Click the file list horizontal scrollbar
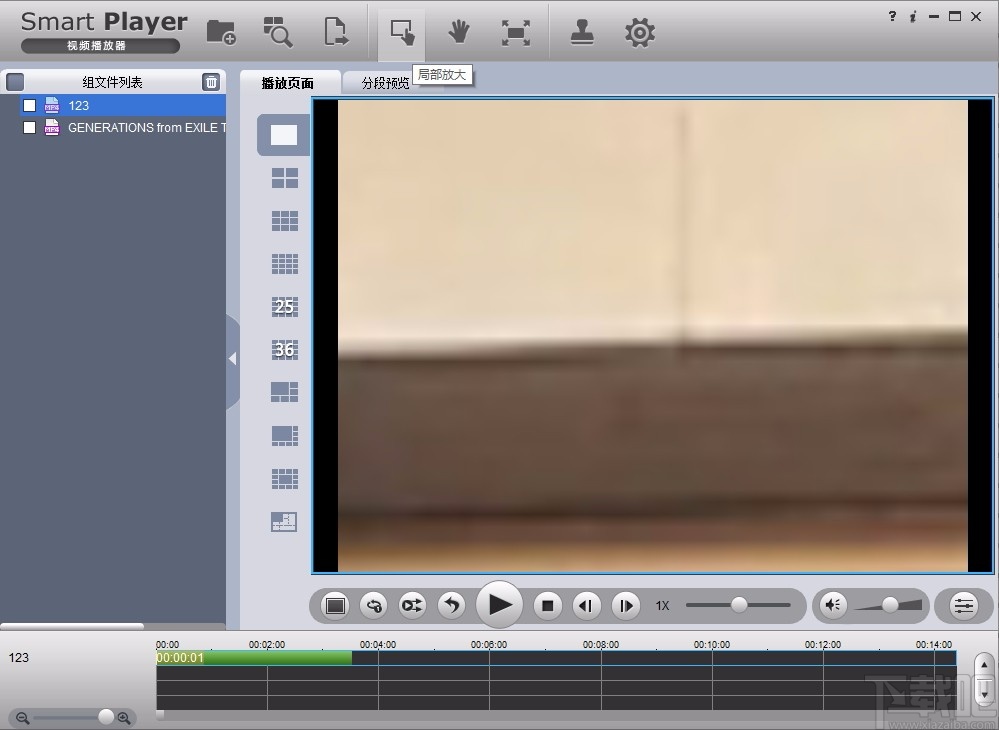Screen dimensions: 999x730 72,627
